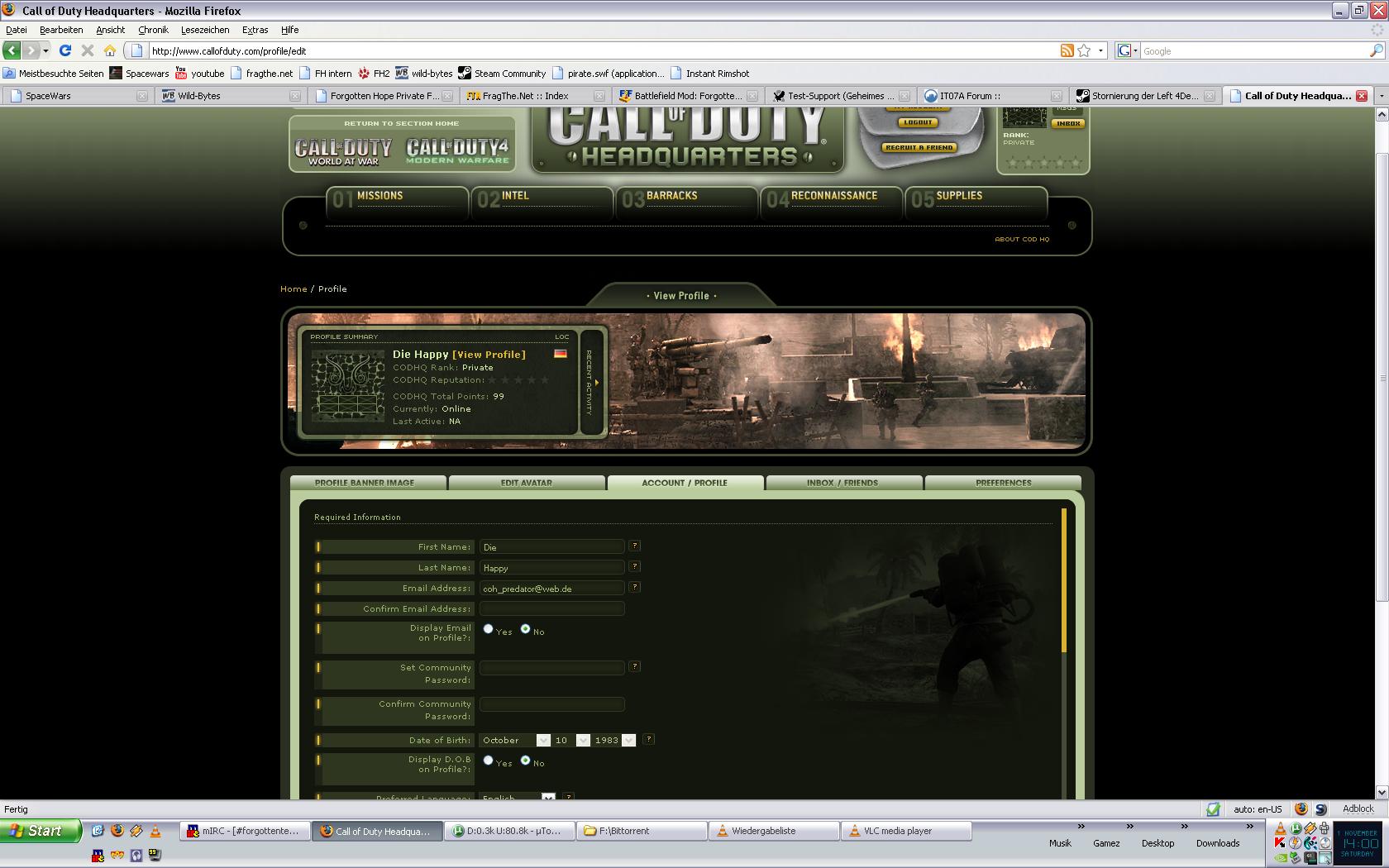Open the Datei menu
The height and width of the screenshot is (868, 1389).
click(17, 29)
